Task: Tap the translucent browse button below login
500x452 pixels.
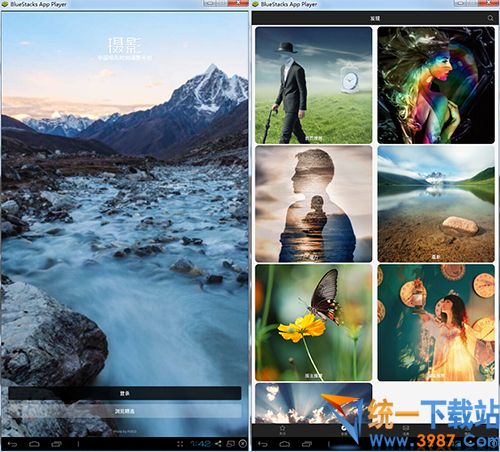Action: point(125,411)
